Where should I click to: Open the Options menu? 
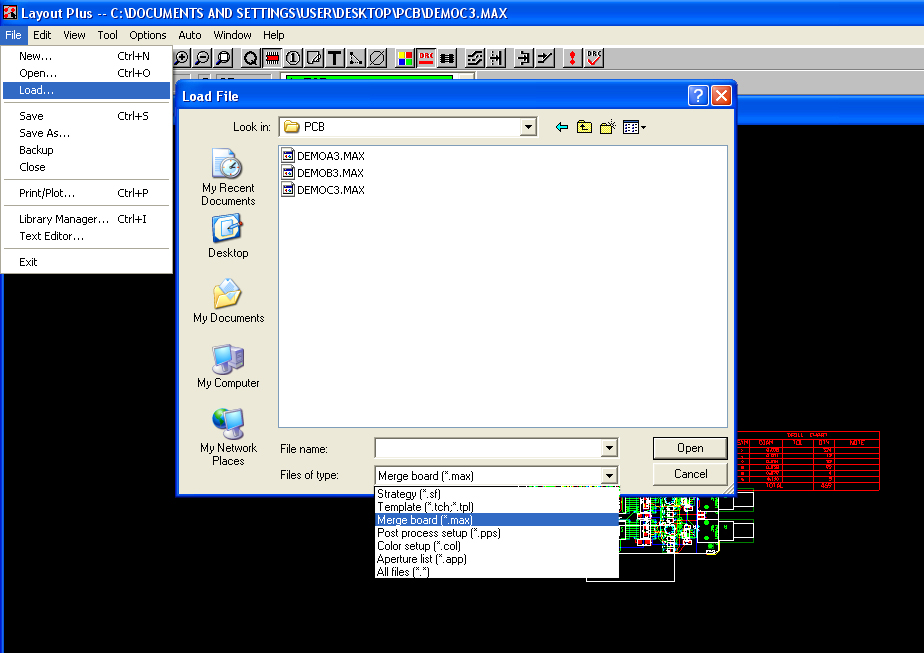[147, 35]
